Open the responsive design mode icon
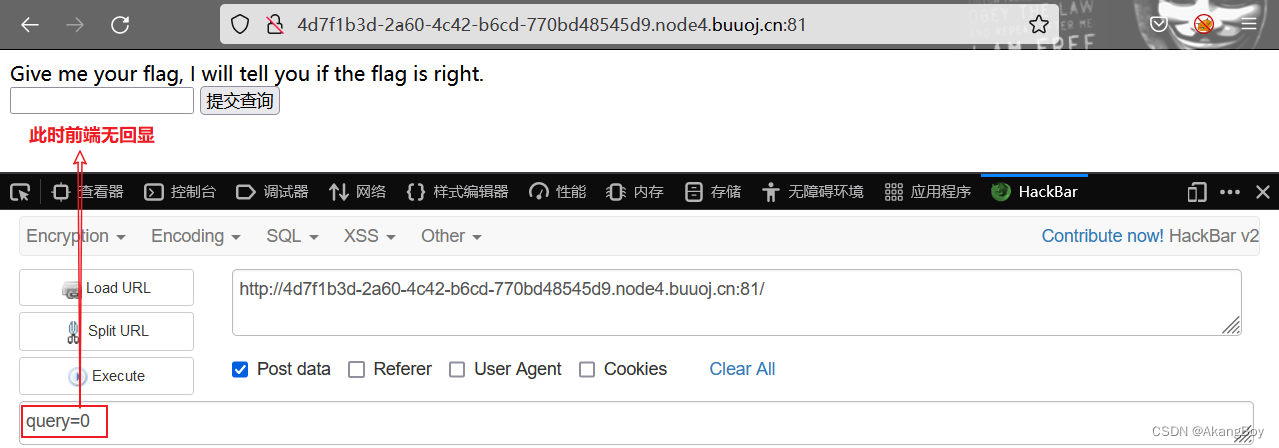The height and width of the screenshot is (448, 1279). point(1197,192)
